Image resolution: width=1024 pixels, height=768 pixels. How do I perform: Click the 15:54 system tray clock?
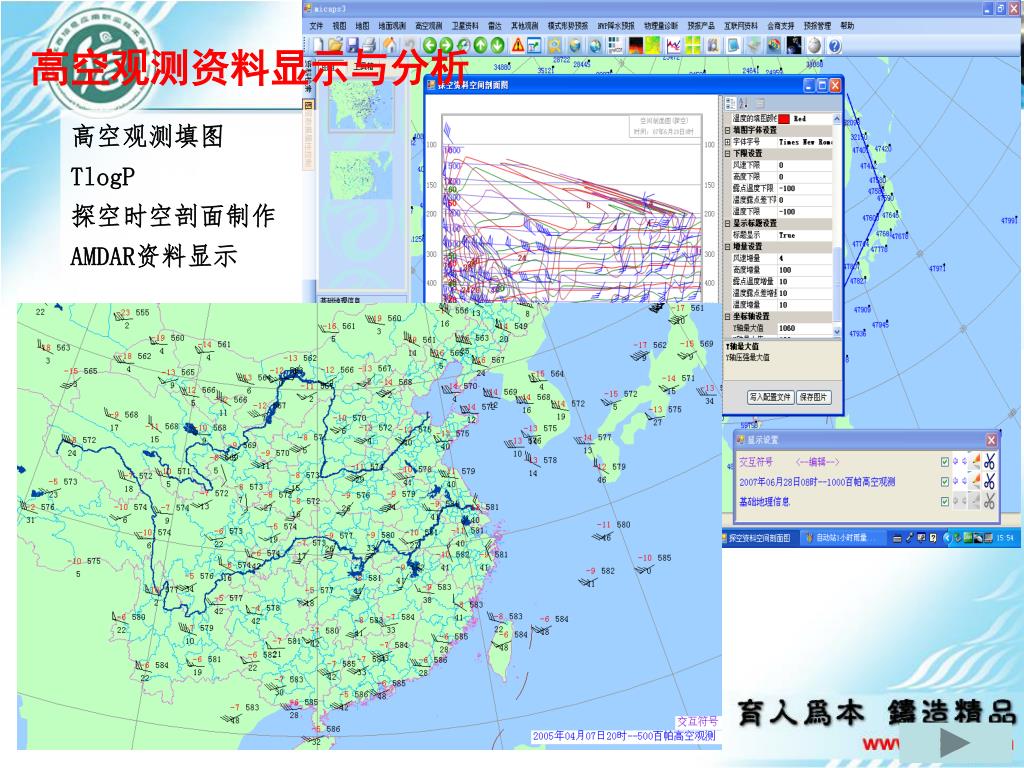pyautogui.click(x=1004, y=538)
